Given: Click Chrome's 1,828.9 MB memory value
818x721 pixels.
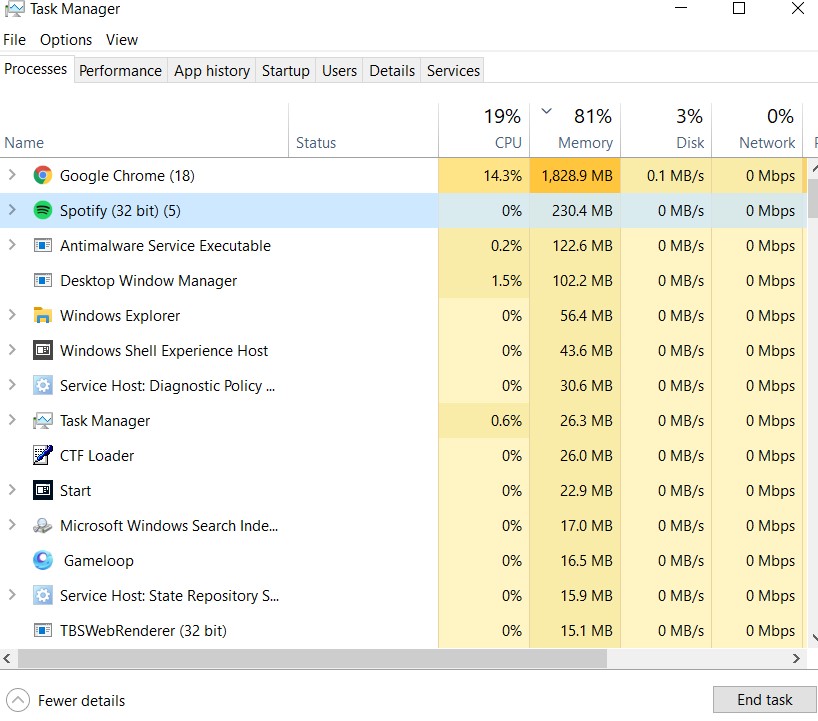Looking at the screenshot, I should click(x=577, y=176).
